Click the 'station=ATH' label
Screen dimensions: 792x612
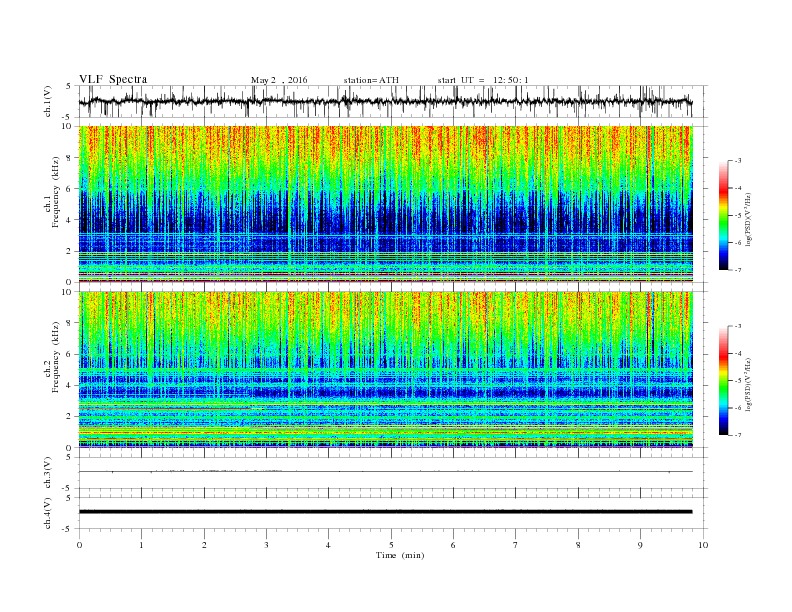[371, 80]
